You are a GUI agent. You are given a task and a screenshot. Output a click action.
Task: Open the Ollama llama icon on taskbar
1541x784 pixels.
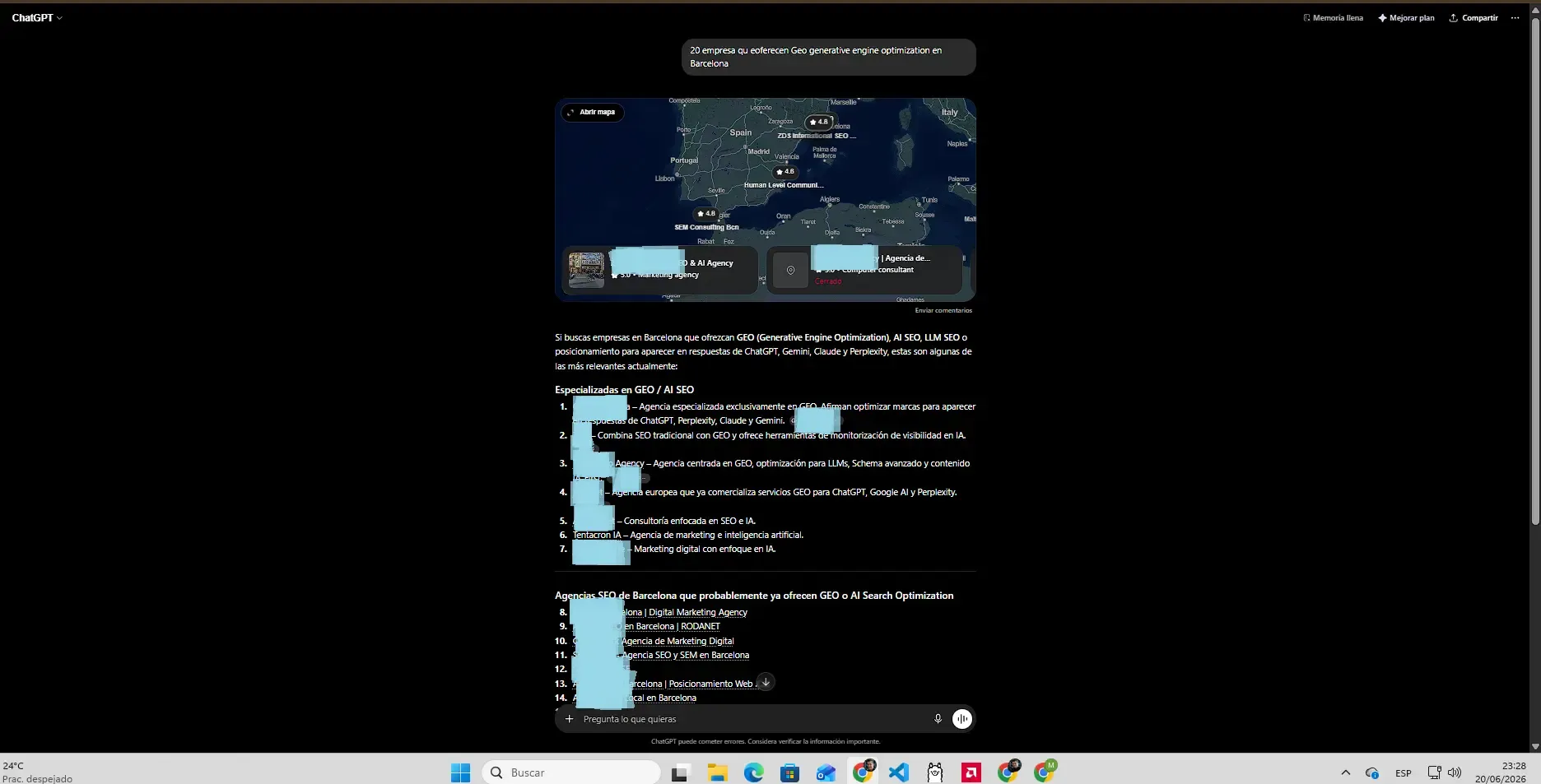935,772
